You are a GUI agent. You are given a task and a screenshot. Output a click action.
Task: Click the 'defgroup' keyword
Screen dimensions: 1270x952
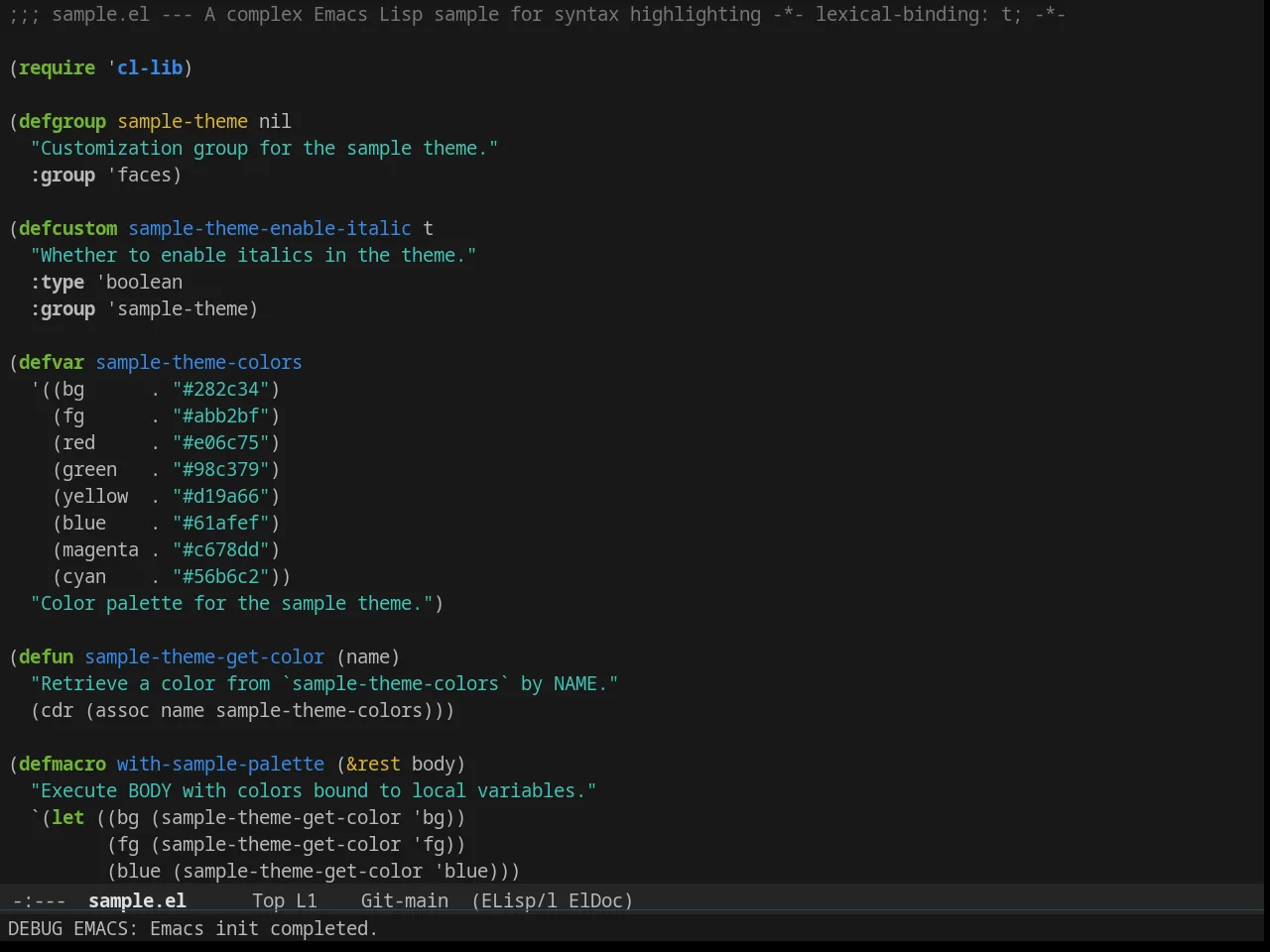63,121
